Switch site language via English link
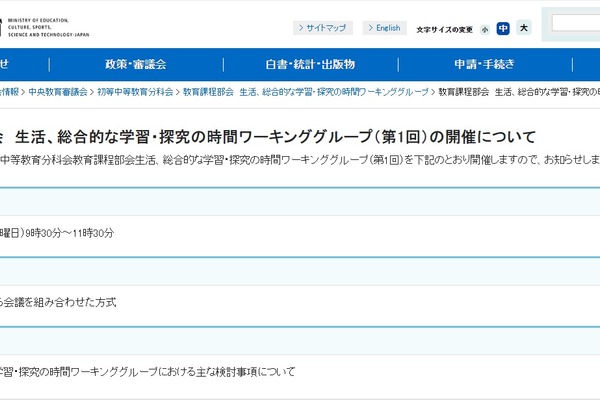Screen dimensions: 600x400 pos(384,28)
